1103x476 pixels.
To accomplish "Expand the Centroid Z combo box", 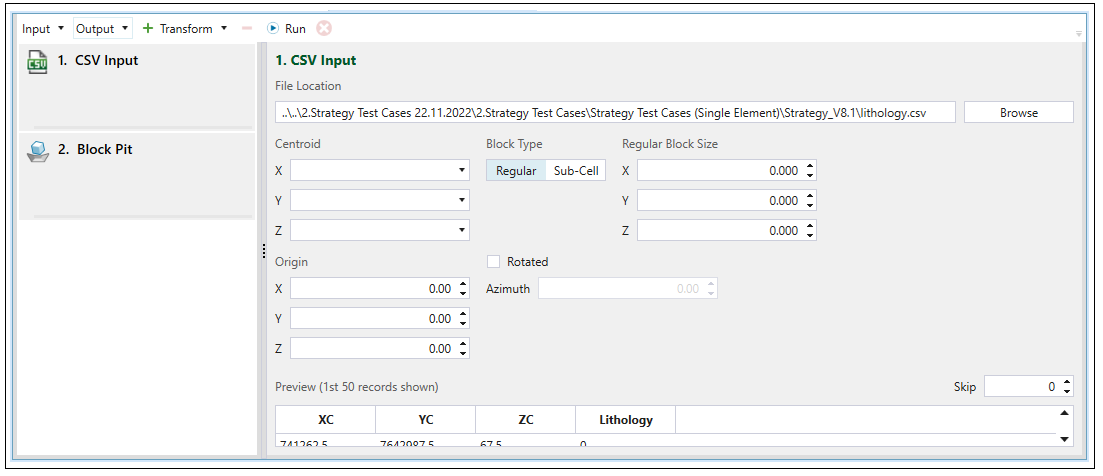I will [x=461, y=231].
